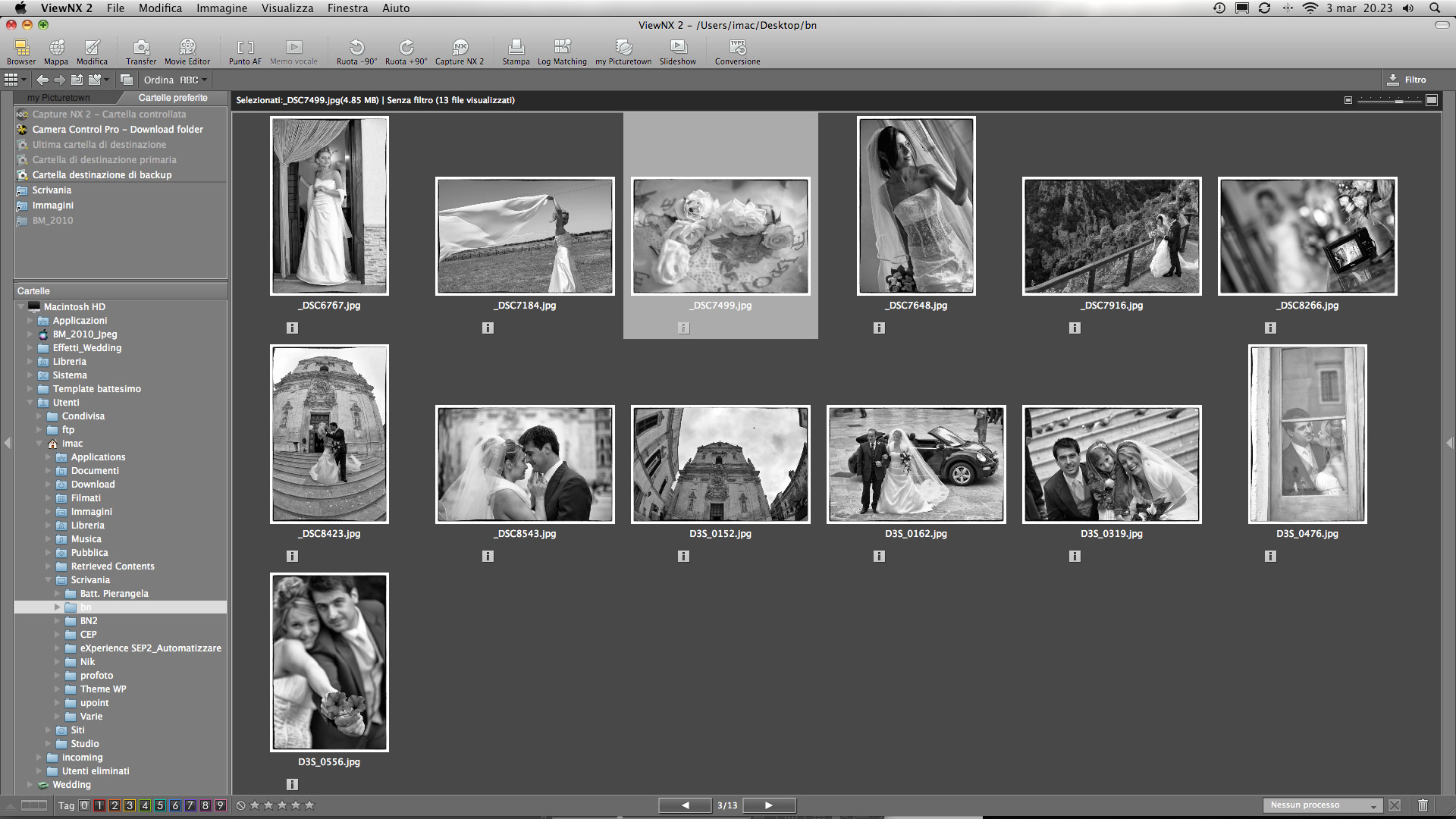Open info icon under _DSC6767.jpg
The height and width of the screenshot is (819, 1456).
[x=293, y=328]
